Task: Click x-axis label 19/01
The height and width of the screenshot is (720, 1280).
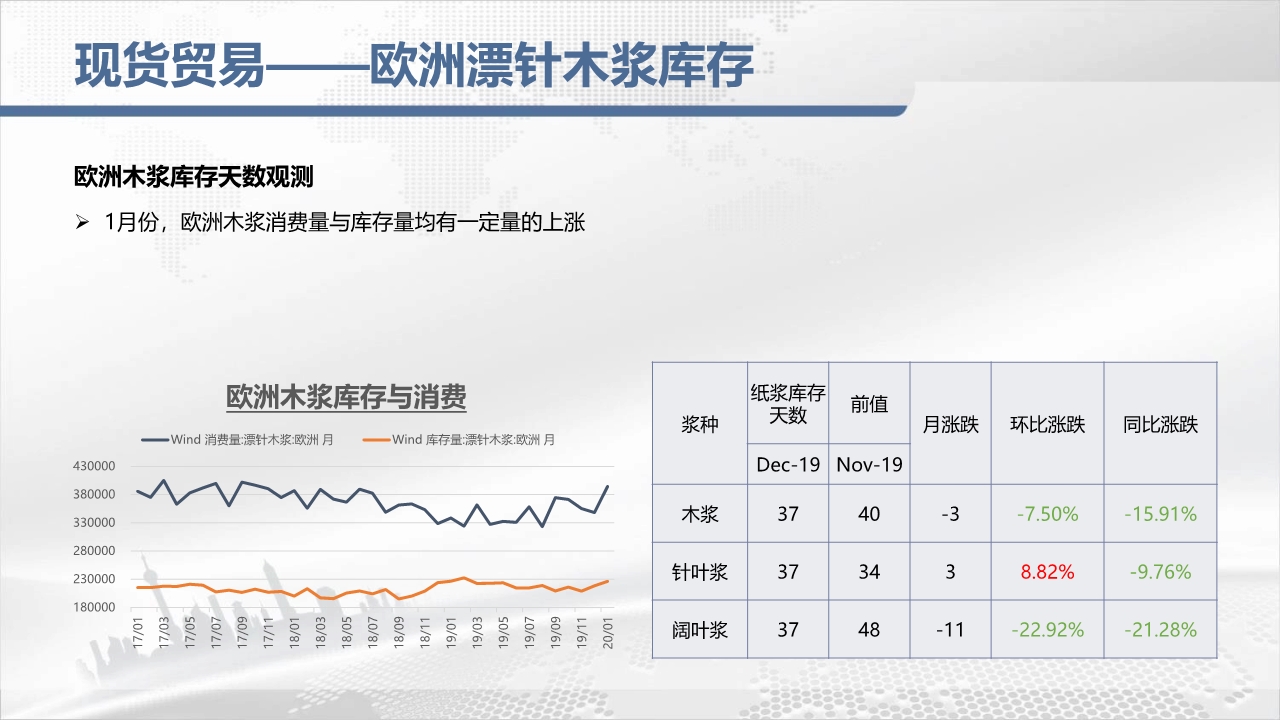Action: point(451,634)
